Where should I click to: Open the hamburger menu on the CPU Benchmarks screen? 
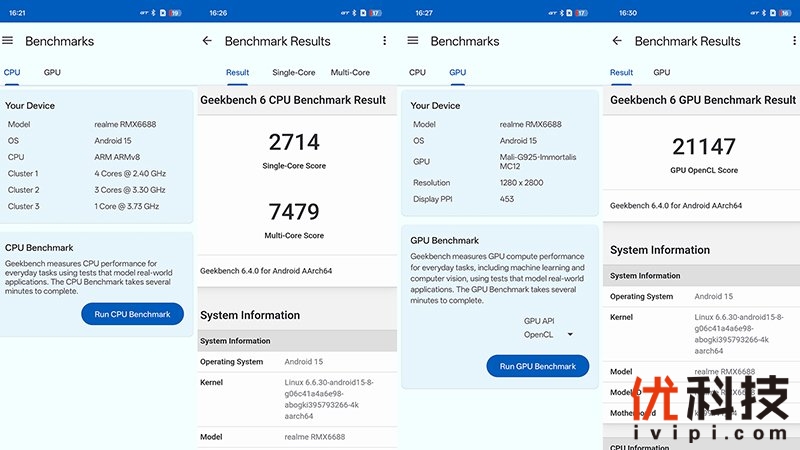[8, 41]
